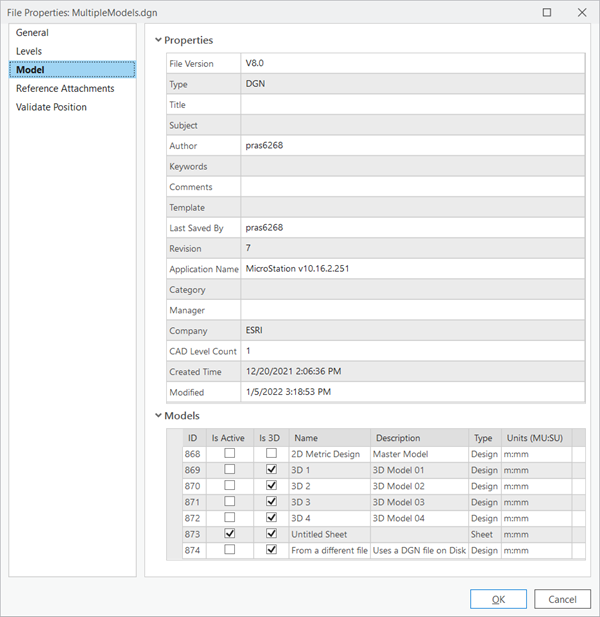Maximize the File Properties dialog window
Screen dimensions: 600x617
tap(546, 12)
